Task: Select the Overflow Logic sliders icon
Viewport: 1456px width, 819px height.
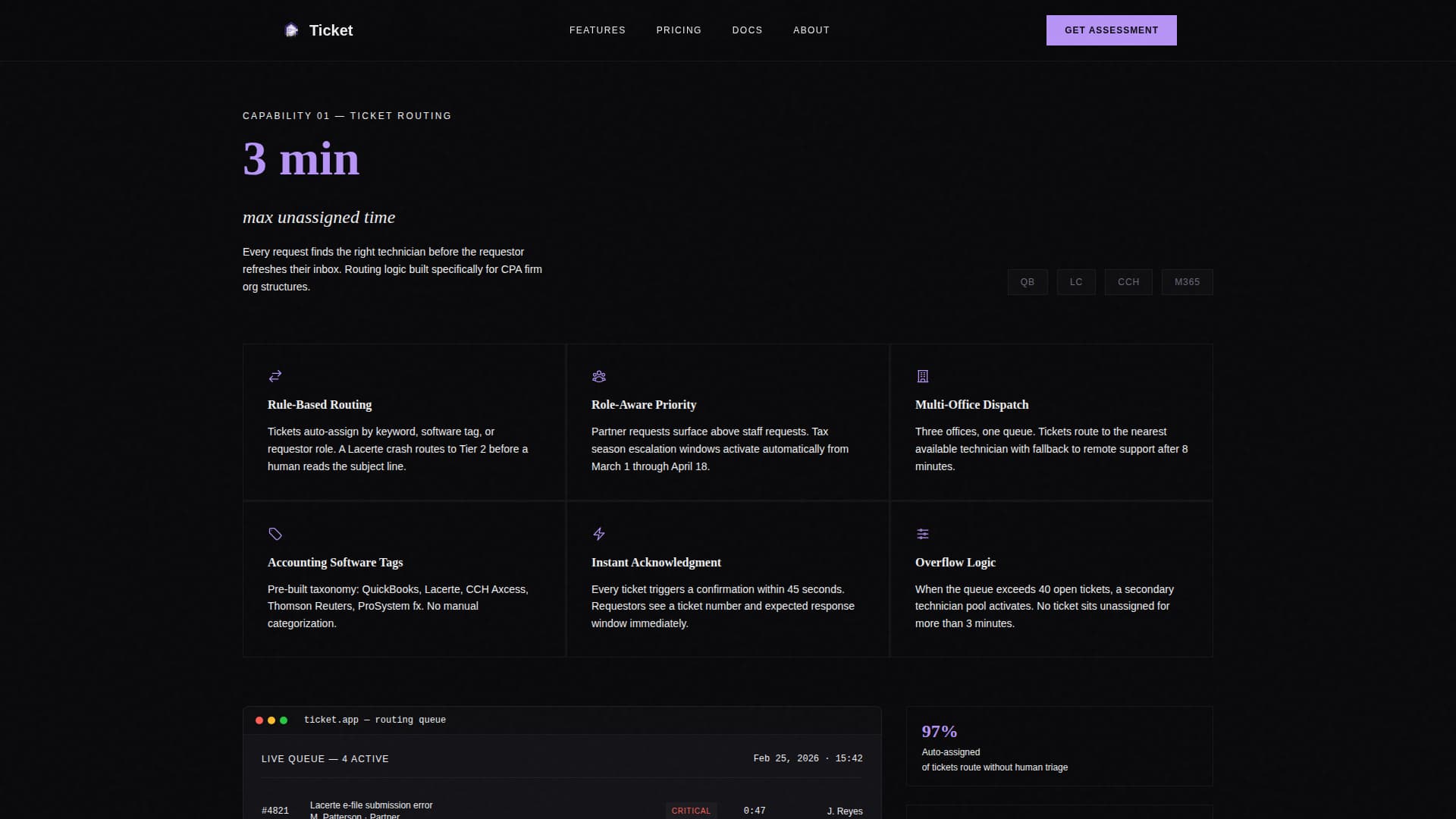Action: 922,533
